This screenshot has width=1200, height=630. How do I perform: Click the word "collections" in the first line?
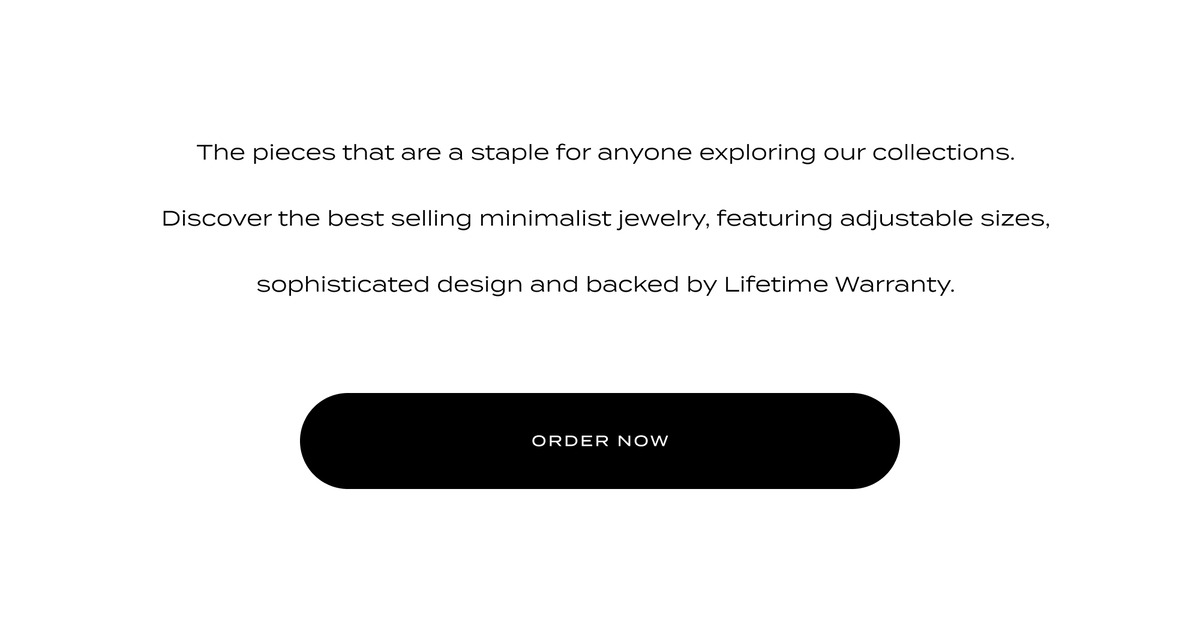coord(940,153)
